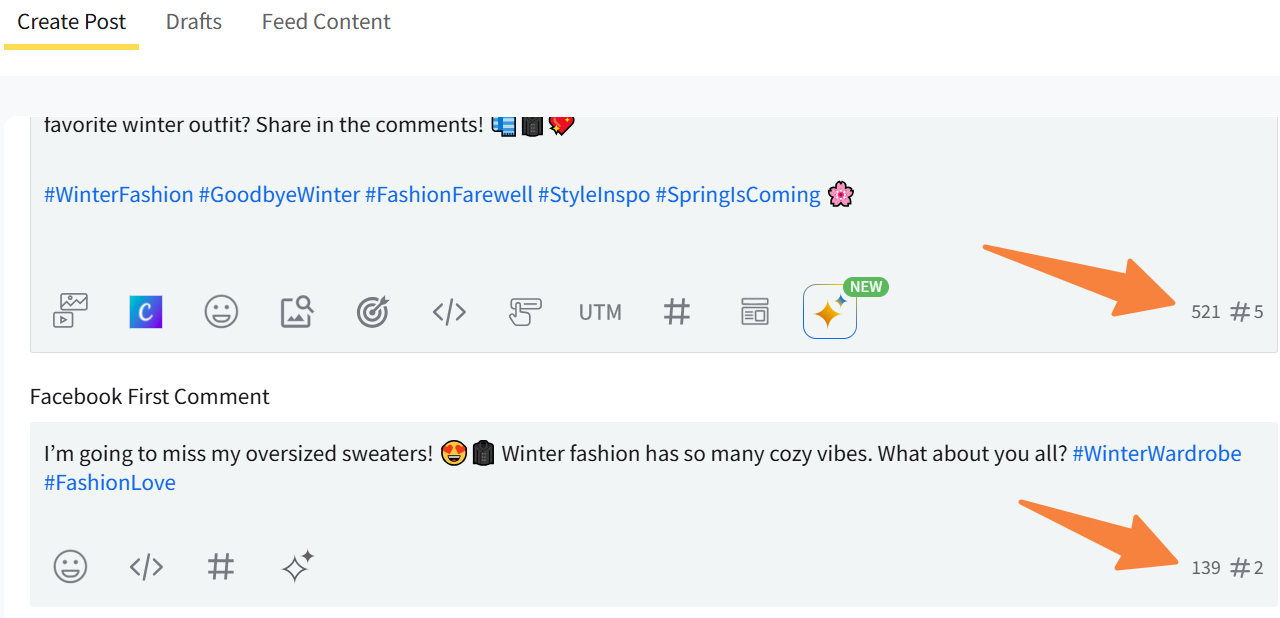Viewport: 1280px width, 618px height.
Task: Use AI sparkle icon for first comment
Action: [x=298, y=568]
